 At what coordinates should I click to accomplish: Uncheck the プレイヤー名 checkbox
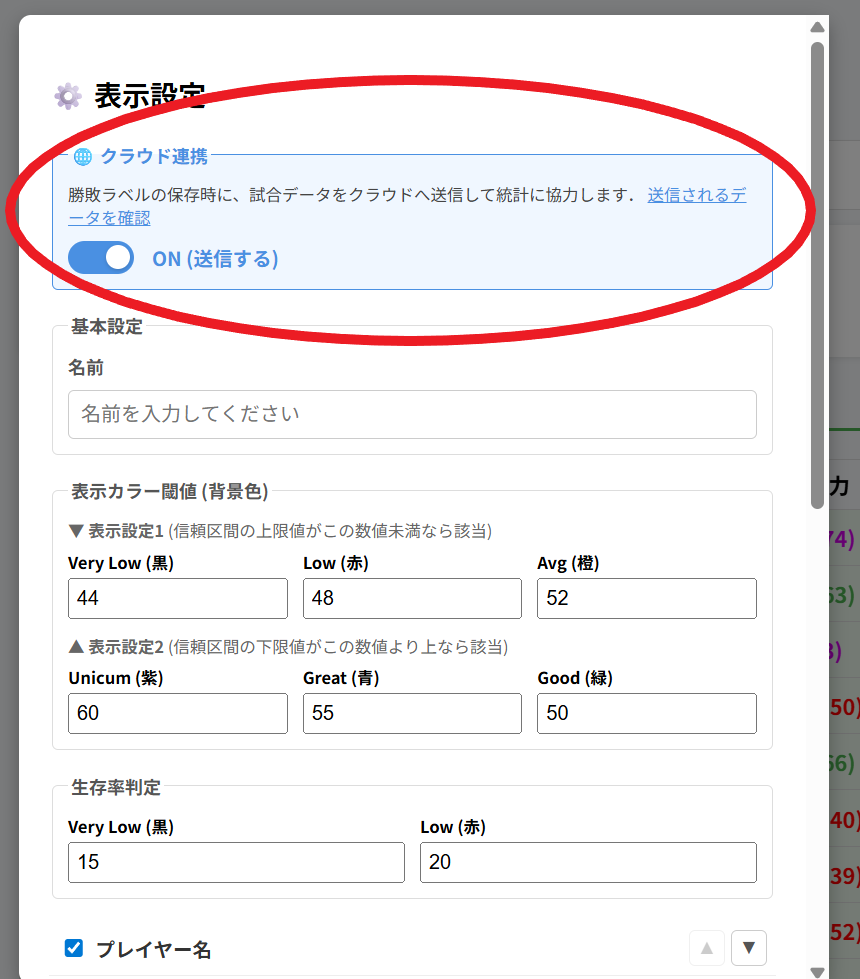(x=73, y=948)
